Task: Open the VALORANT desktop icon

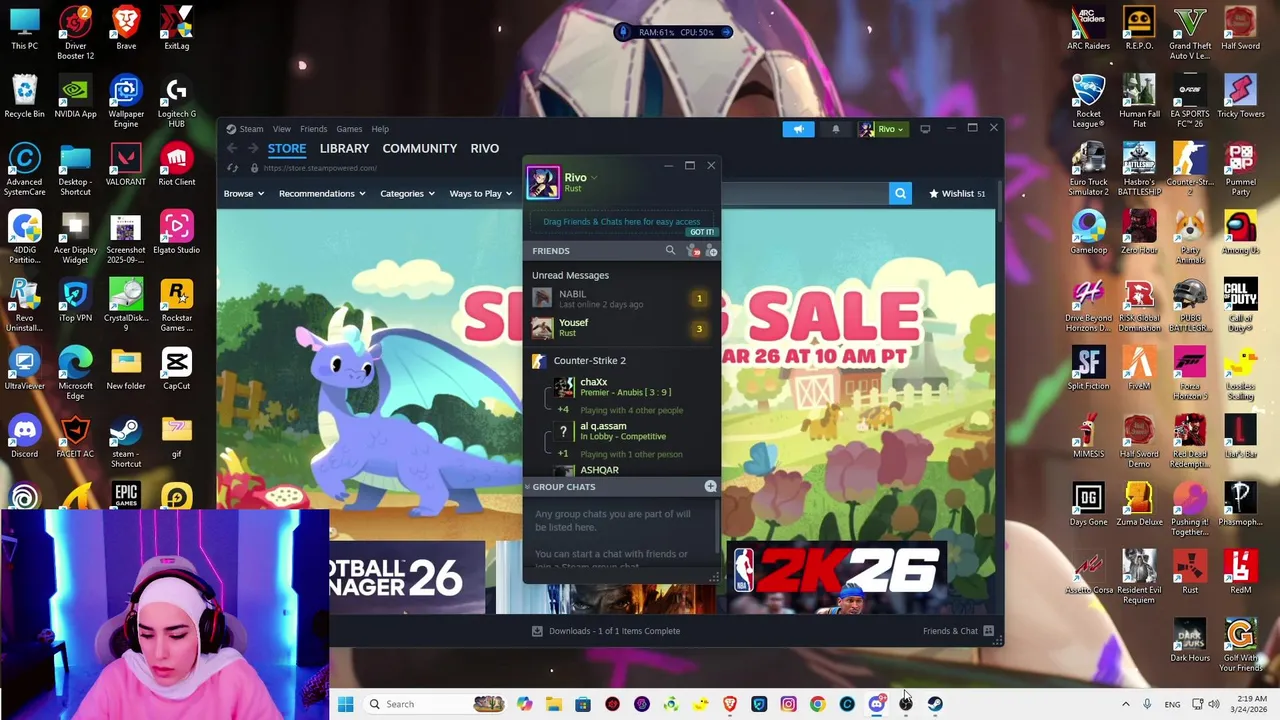Action: pos(126,165)
